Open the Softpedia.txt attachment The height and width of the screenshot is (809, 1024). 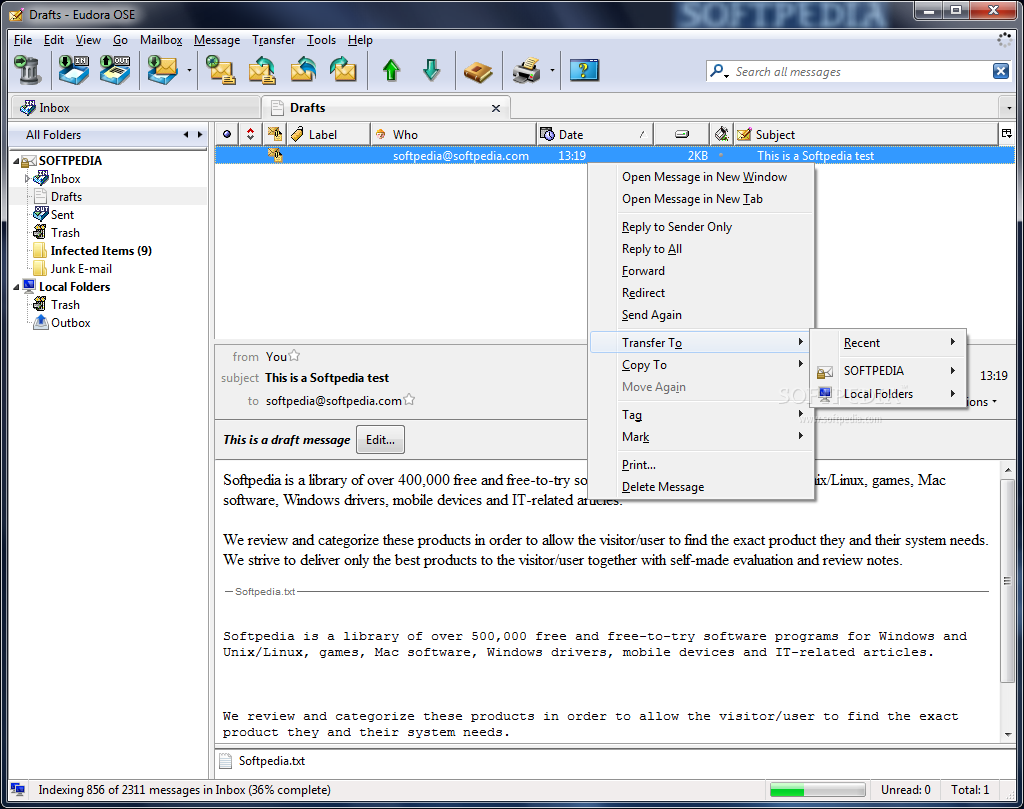point(263,761)
